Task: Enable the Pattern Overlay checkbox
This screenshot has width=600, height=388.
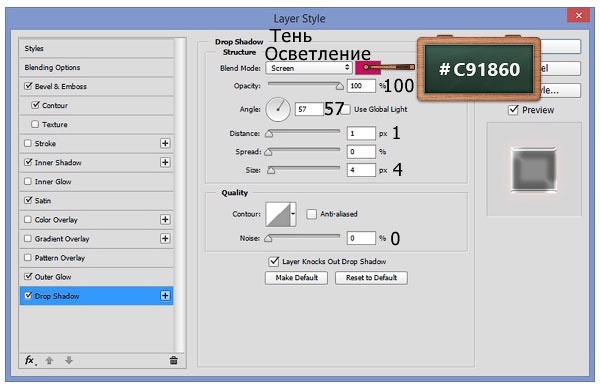Action: [28, 258]
